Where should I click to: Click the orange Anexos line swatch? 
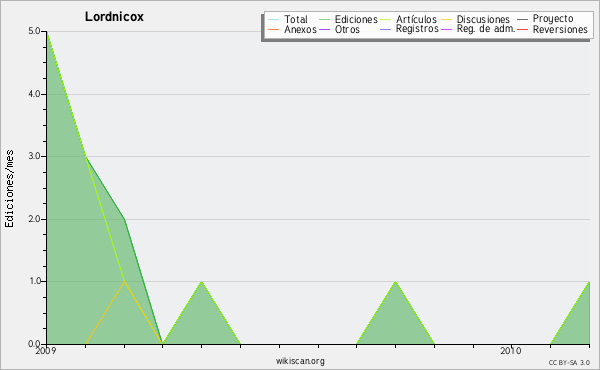click(x=274, y=29)
